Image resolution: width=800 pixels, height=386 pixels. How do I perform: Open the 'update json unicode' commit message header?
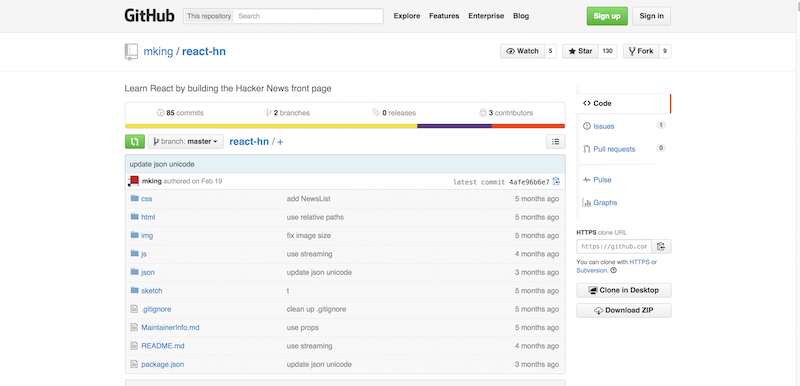pyautogui.click(x=162, y=164)
